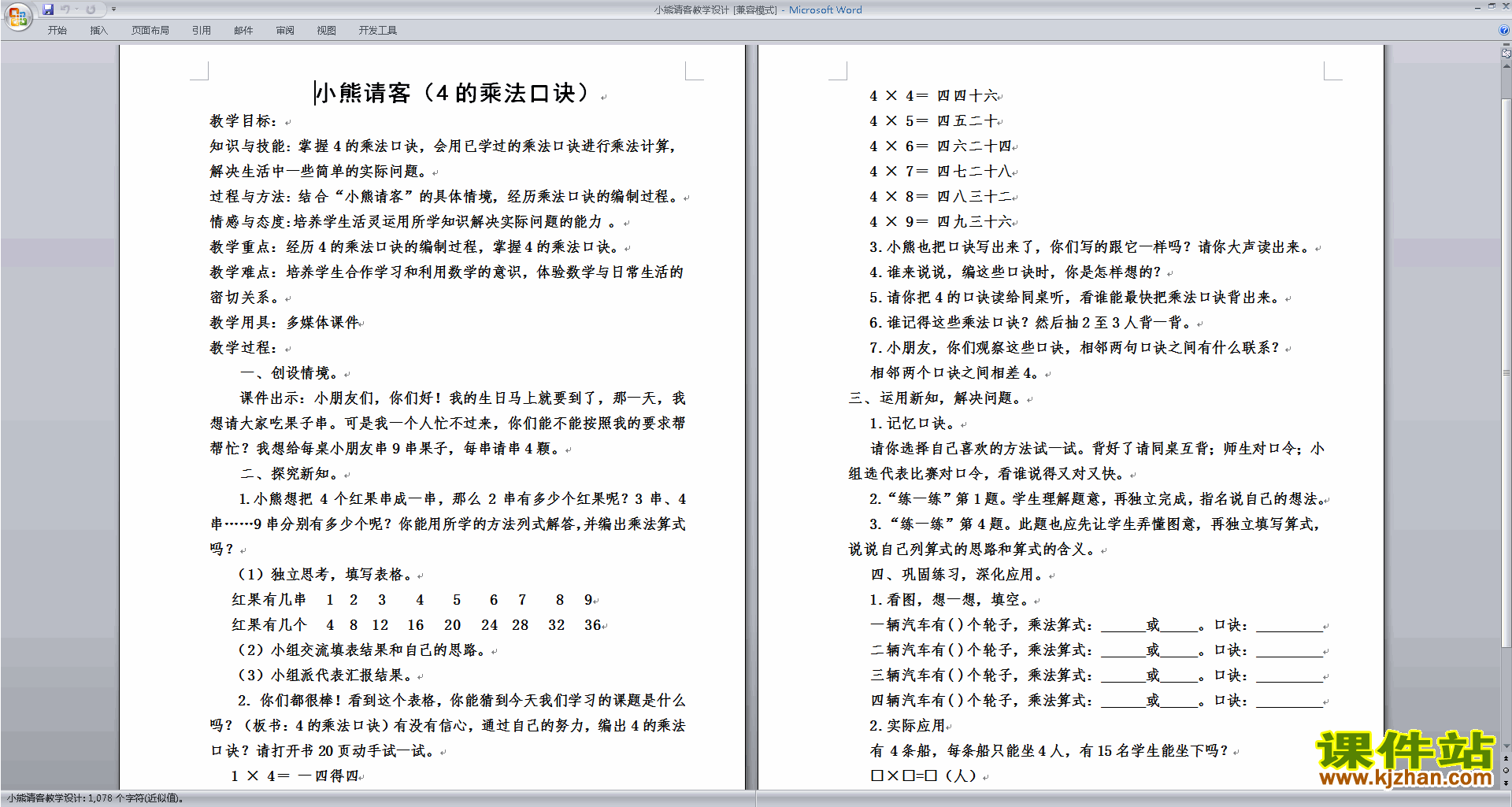1512x807 pixels.
Task: Click the line 4 × 7= 四七二十八
Action: pos(940,171)
